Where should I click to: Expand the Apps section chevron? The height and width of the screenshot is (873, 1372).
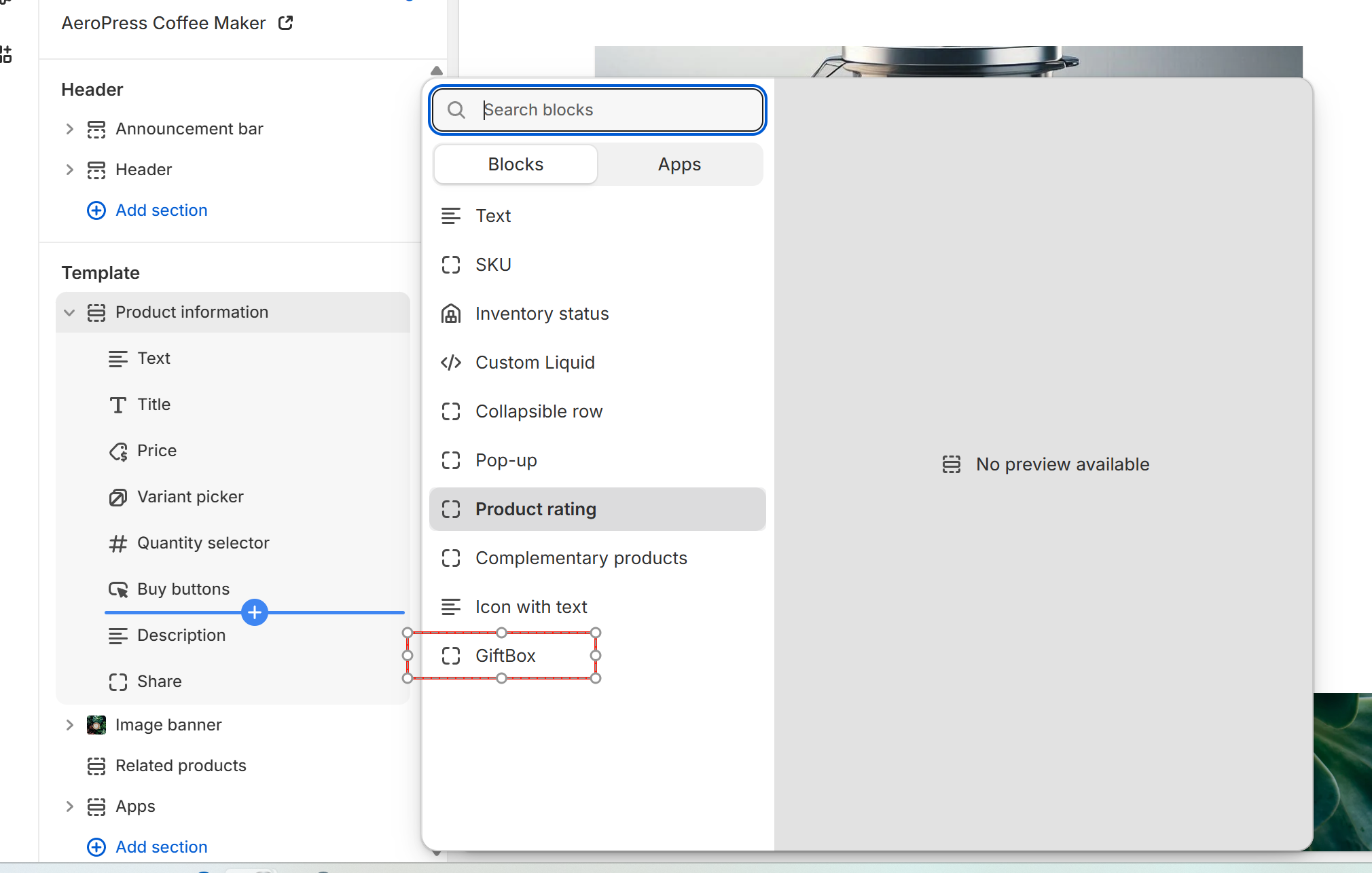pyautogui.click(x=69, y=806)
